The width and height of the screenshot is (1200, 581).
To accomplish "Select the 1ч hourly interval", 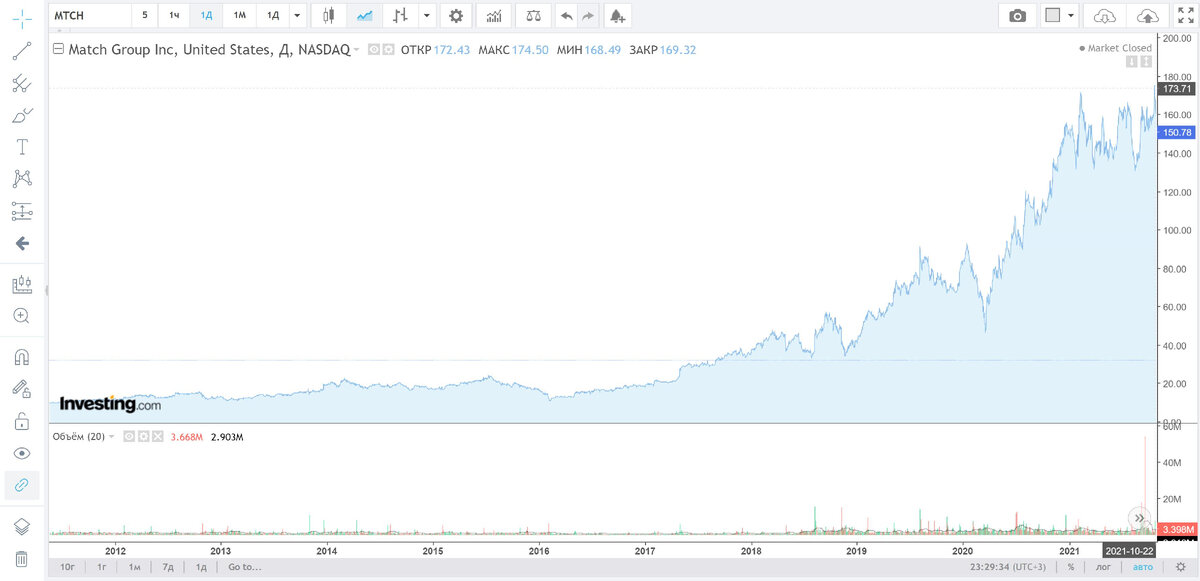I will coord(175,15).
